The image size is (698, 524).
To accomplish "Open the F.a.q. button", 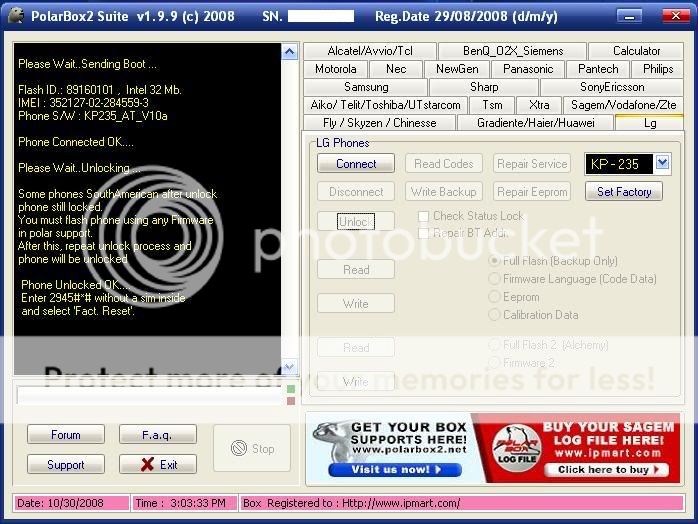I will click(158, 435).
